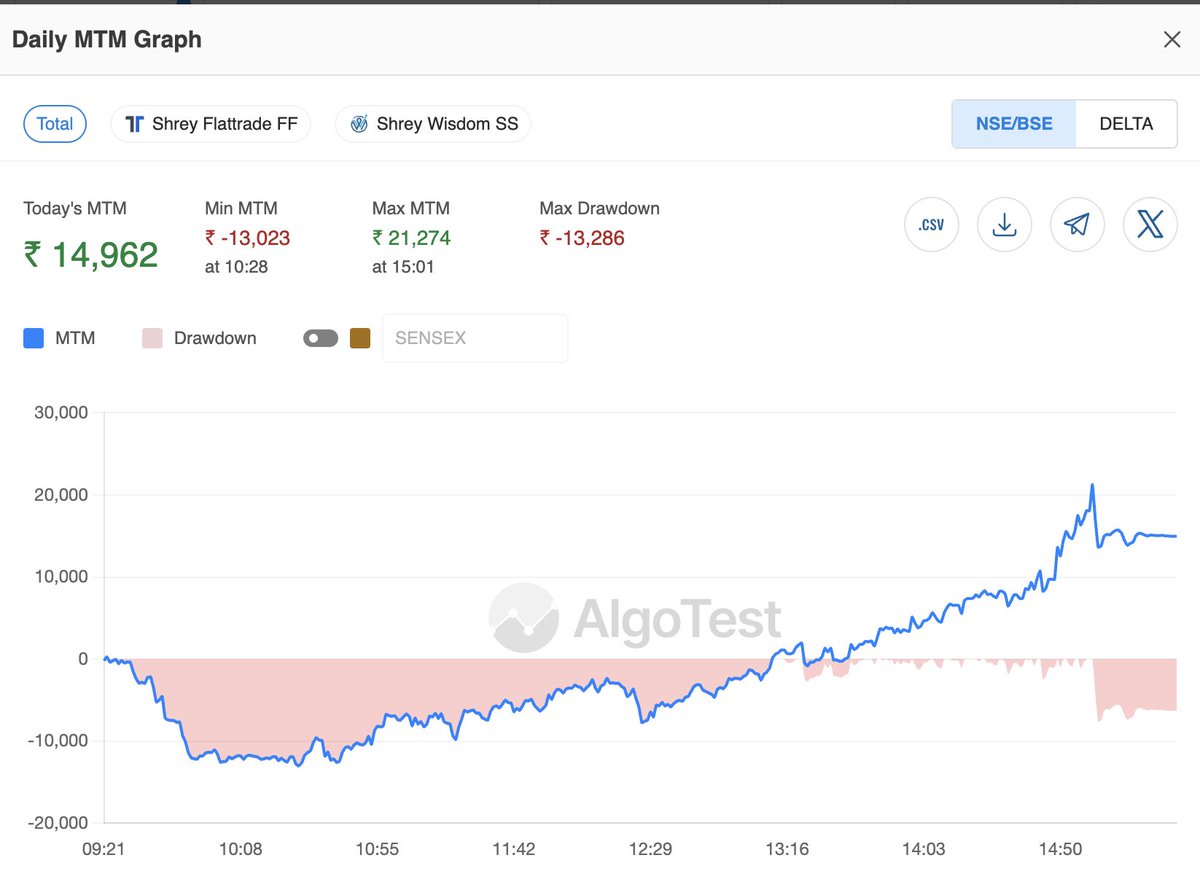1200x882 pixels.
Task: Click the Wisdom broker logo icon
Action: pyautogui.click(x=359, y=124)
